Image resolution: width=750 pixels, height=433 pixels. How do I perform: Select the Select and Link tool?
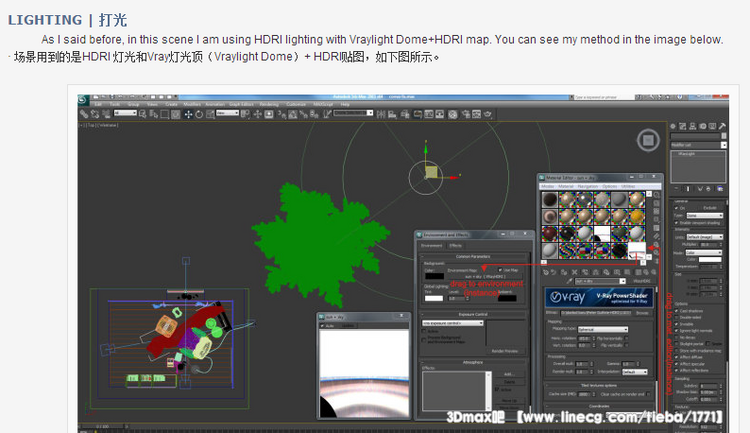pyautogui.click(x=84, y=114)
